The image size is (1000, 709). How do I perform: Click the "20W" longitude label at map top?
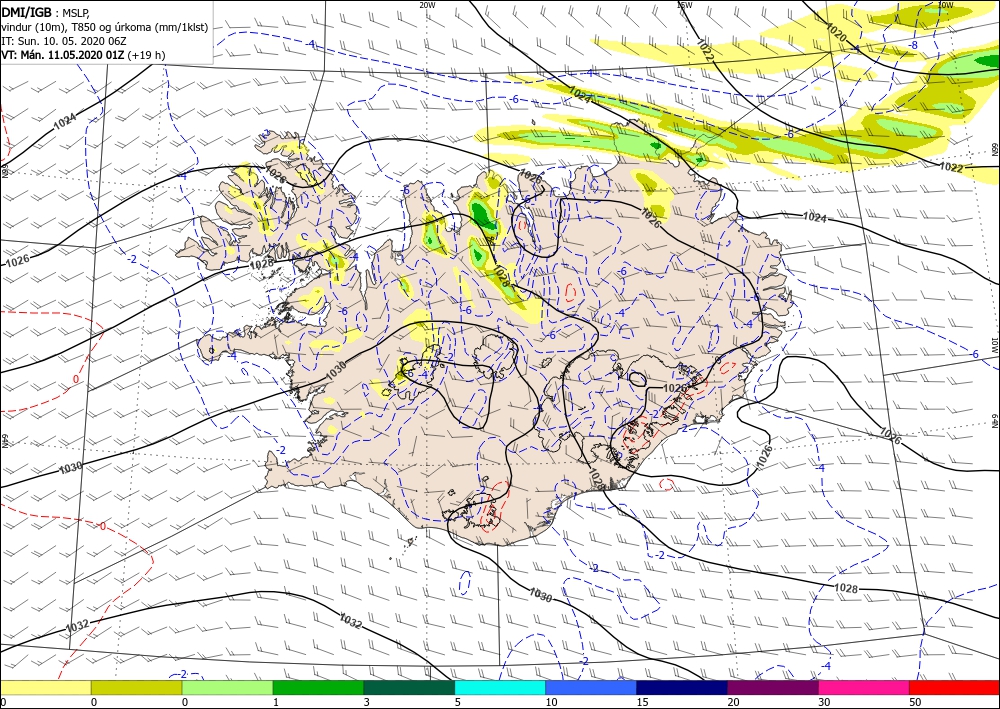point(427,5)
